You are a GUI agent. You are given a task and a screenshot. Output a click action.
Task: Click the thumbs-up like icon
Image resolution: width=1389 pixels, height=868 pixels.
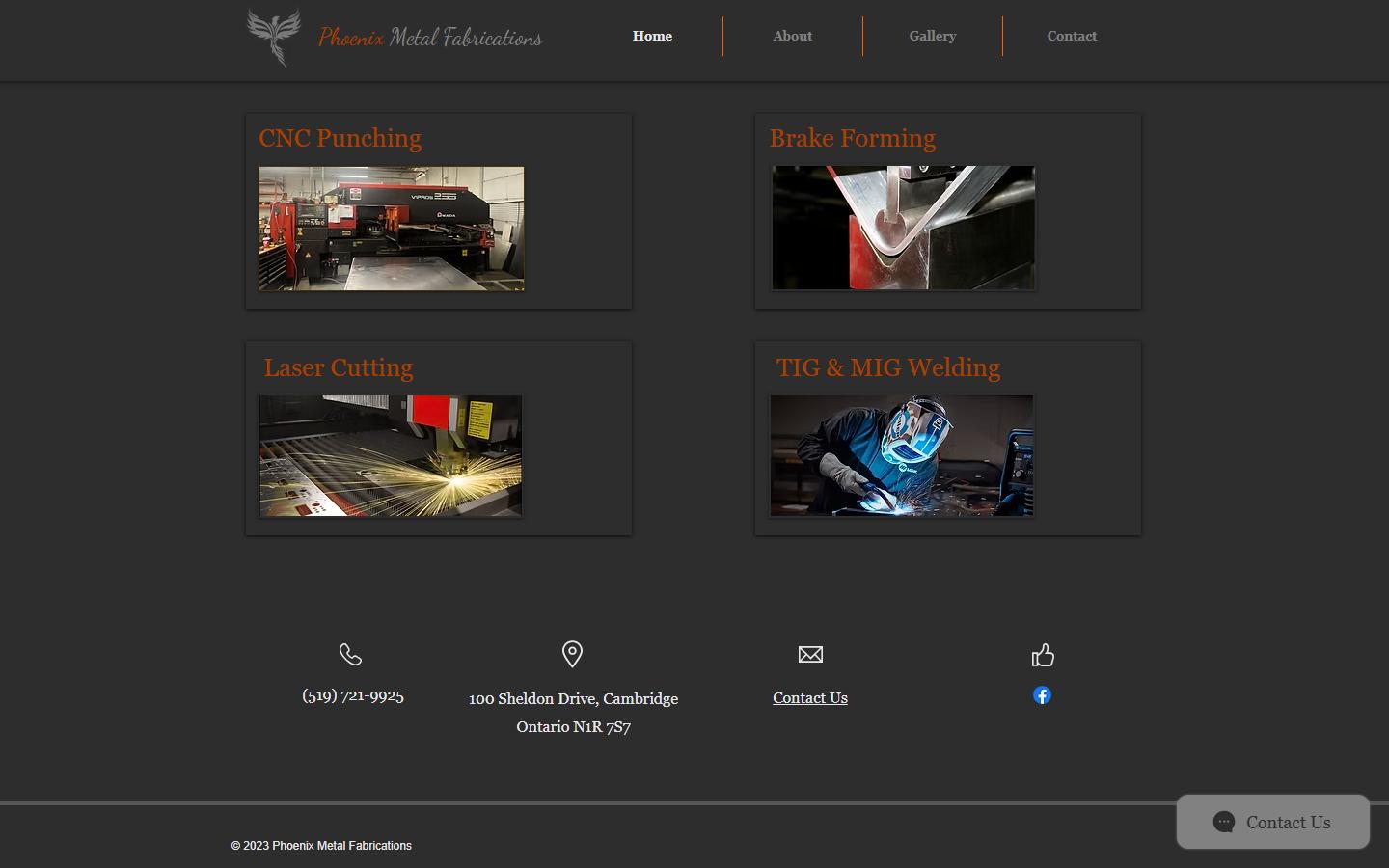coord(1043,656)
